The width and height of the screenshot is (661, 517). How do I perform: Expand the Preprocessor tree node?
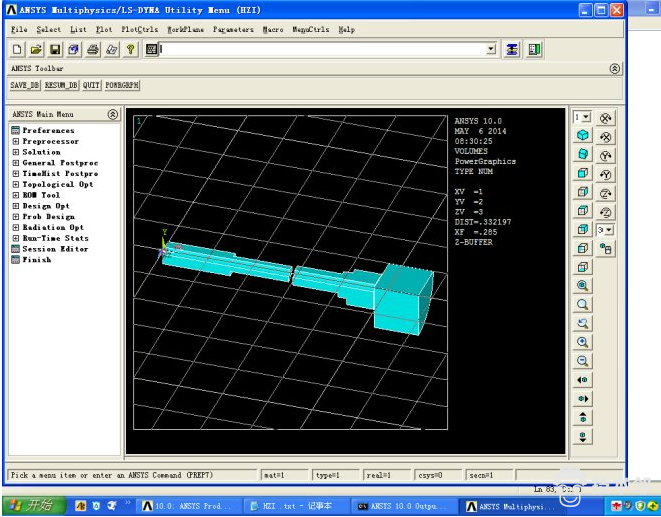16,141
